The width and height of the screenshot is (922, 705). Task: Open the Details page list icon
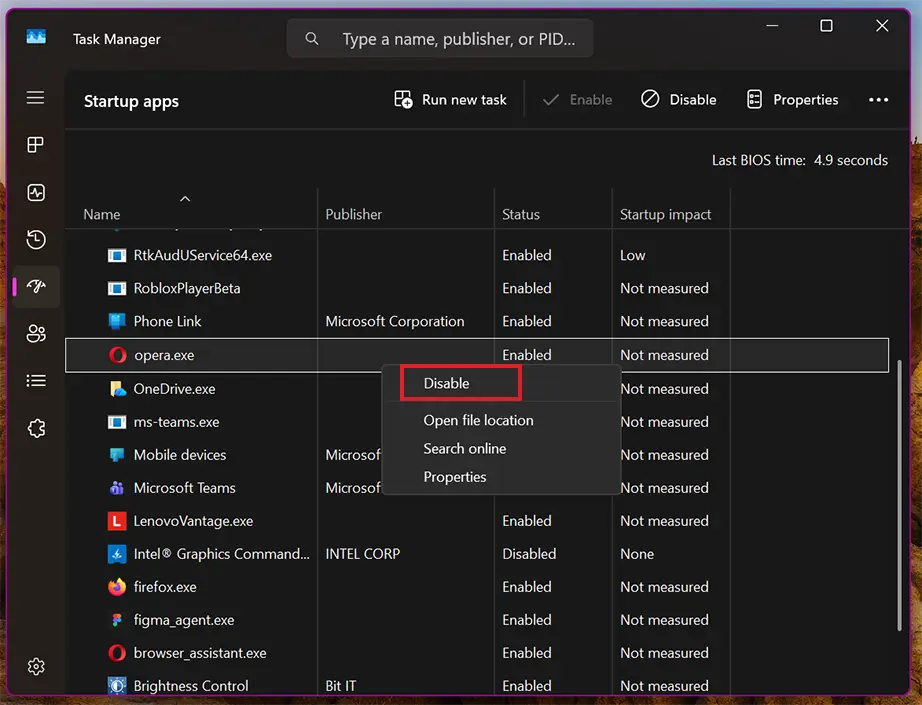tap(36, 380)
